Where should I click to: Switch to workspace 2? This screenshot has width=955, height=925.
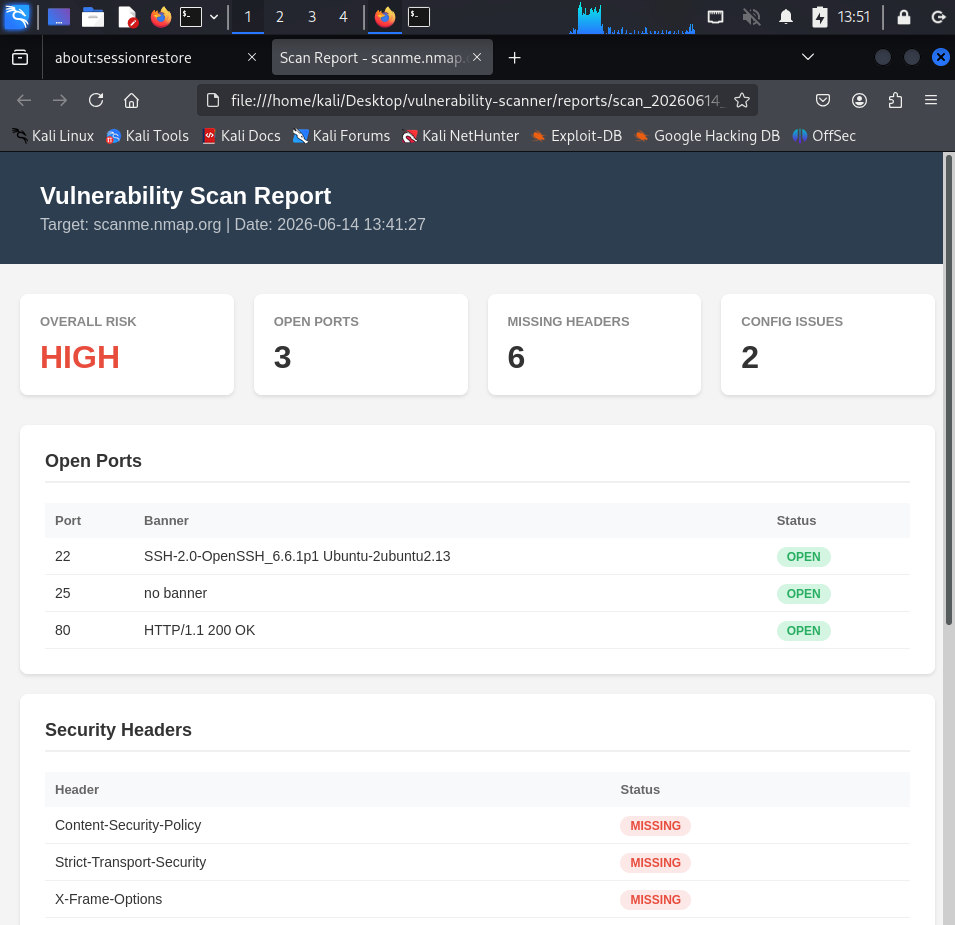point(280,17)
